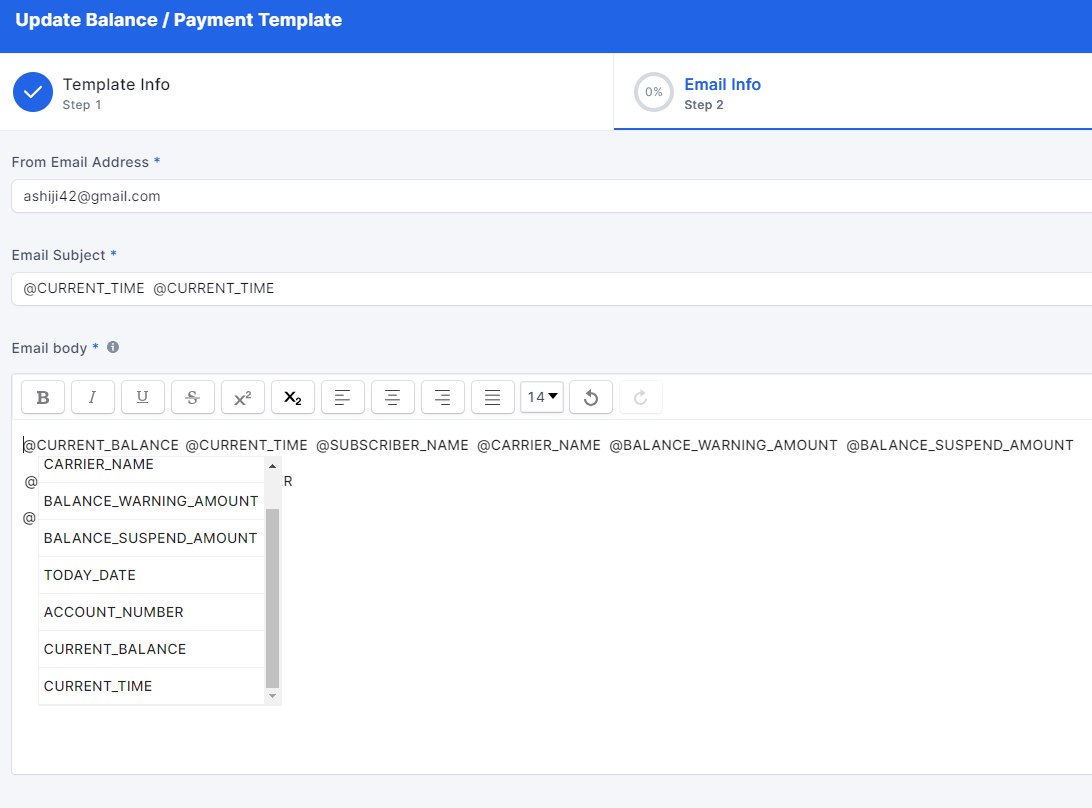
Task: Justify text in email editor
Action: point(493,397)
